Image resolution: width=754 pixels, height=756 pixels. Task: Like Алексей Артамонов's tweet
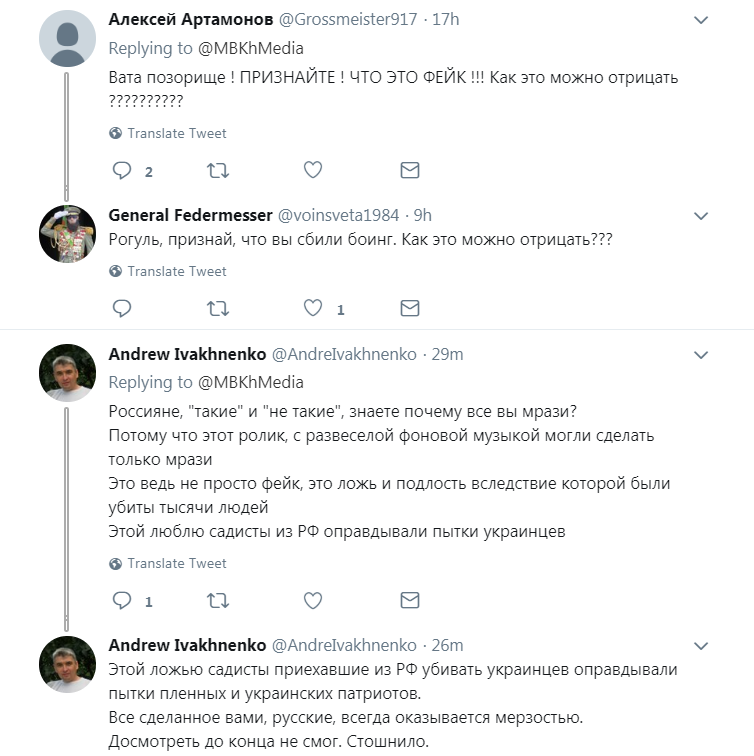[x=313, y=171]
